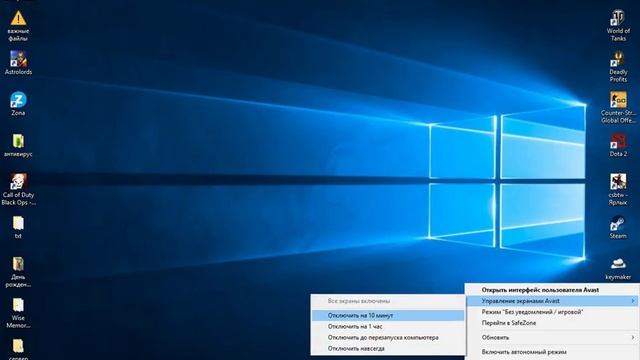This screenshot has width=640, height=360.
Task: Expand arrow beside Обновить entry
Action: (x=633, y=338)
